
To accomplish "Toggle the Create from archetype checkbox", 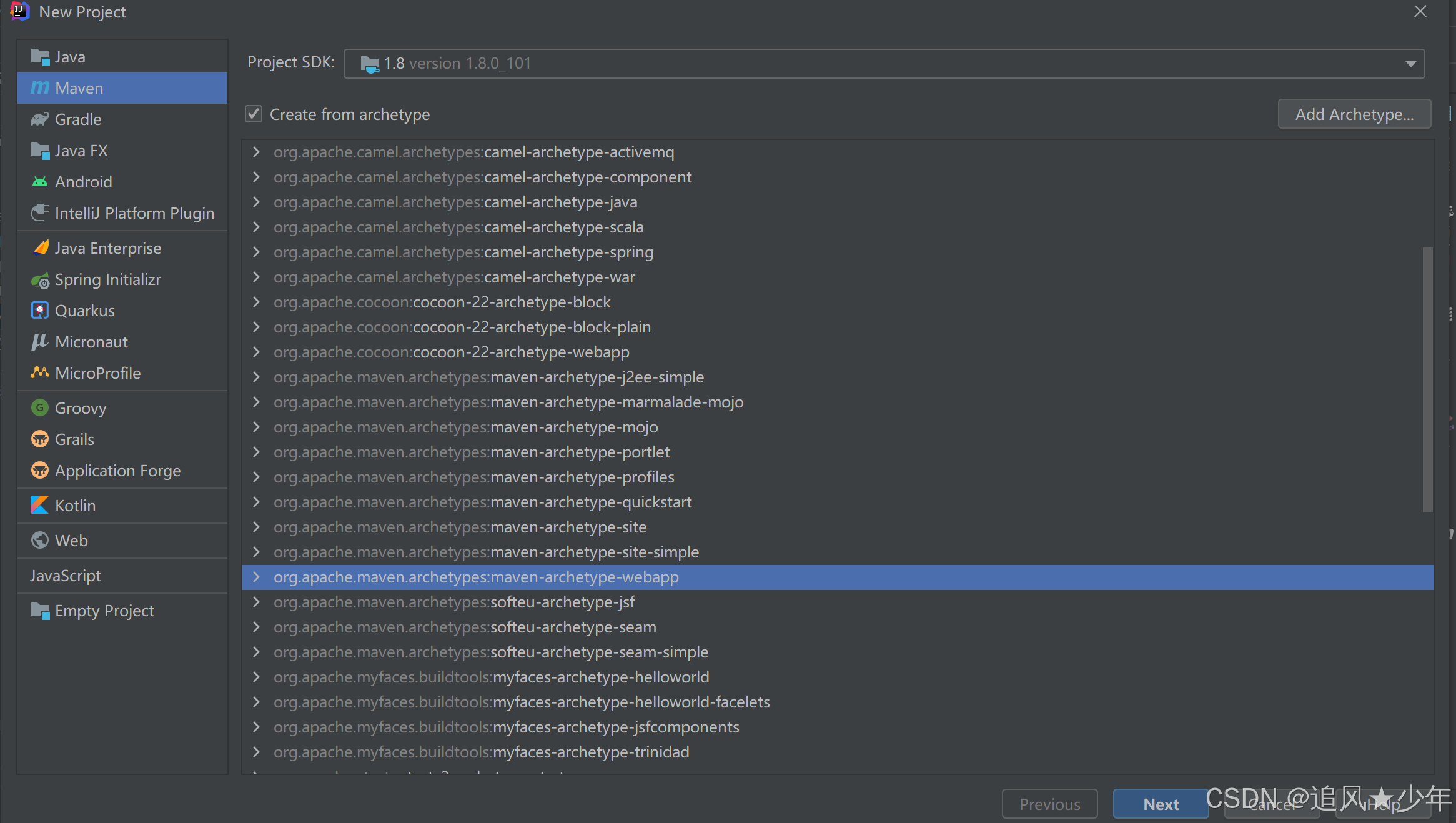I will [254, 114].
